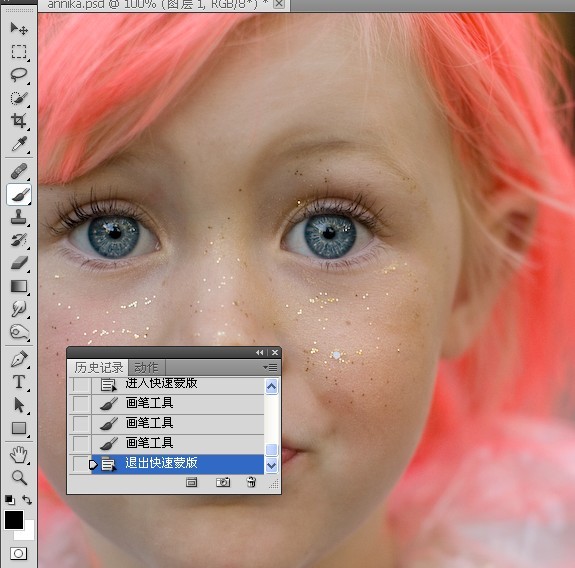This screenshot has width=575, height=568.
Task: Select the Brush tool in toolbox
Action: pyautogui.click(x=19, y=194)
